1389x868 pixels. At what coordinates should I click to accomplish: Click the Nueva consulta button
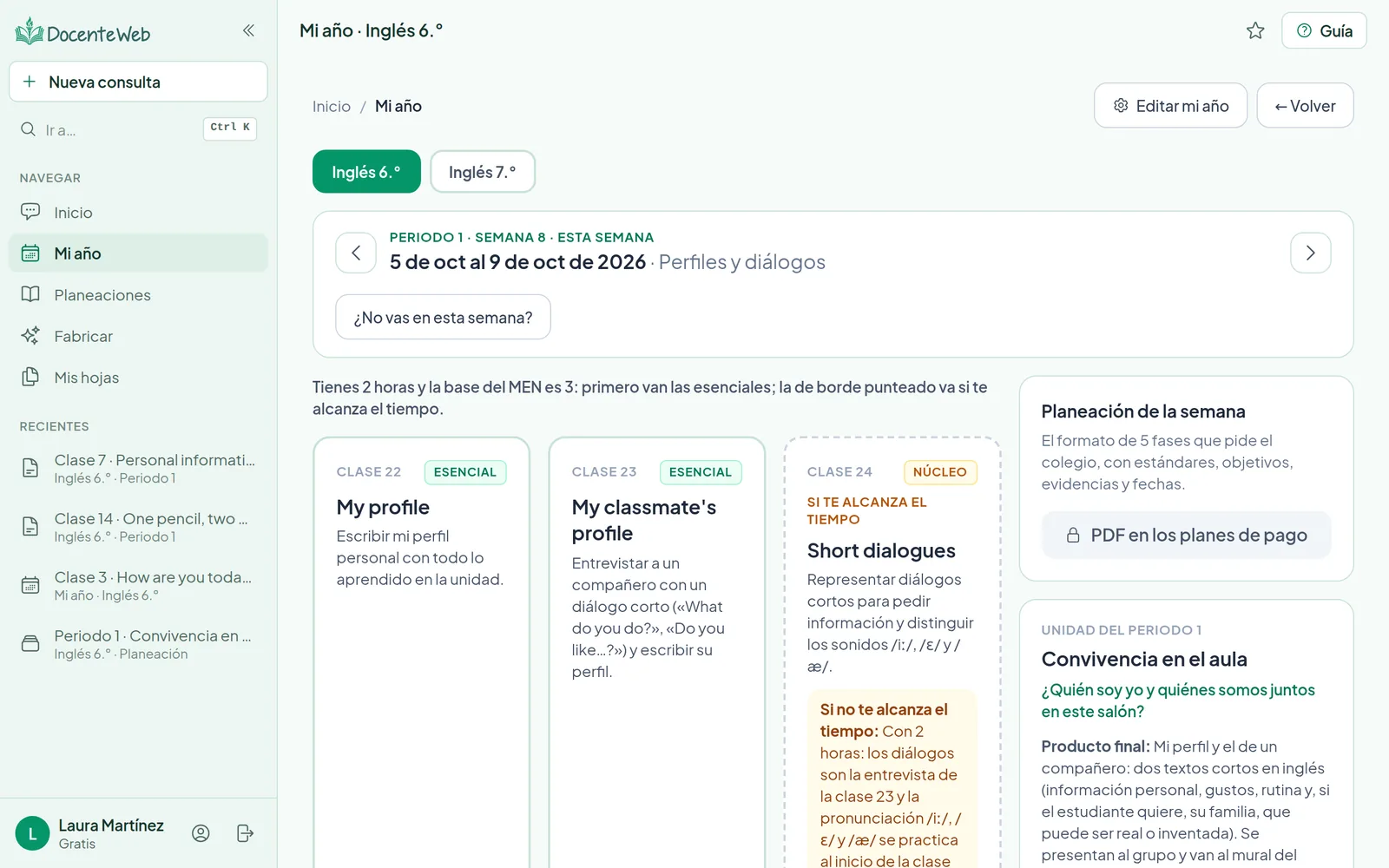coord(138,82)
